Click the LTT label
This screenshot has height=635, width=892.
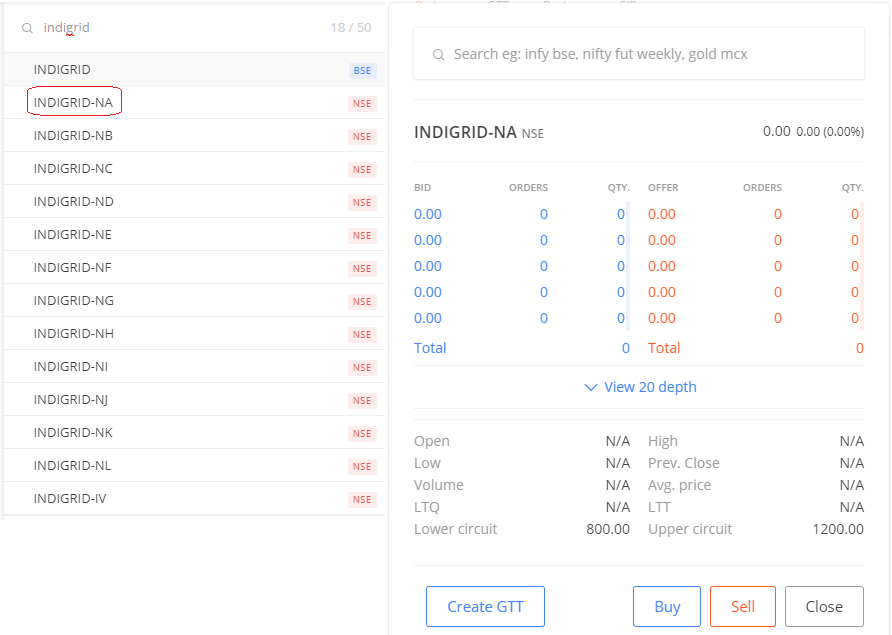[659, 507]
